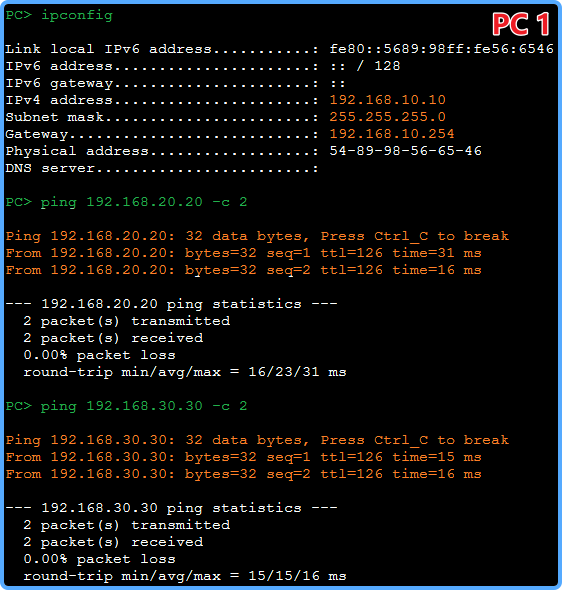The width and height of the screenshot is (562, 590).
Task: Click the IPv4 address 192.168.10.10
Action: (x=387, y=100)
